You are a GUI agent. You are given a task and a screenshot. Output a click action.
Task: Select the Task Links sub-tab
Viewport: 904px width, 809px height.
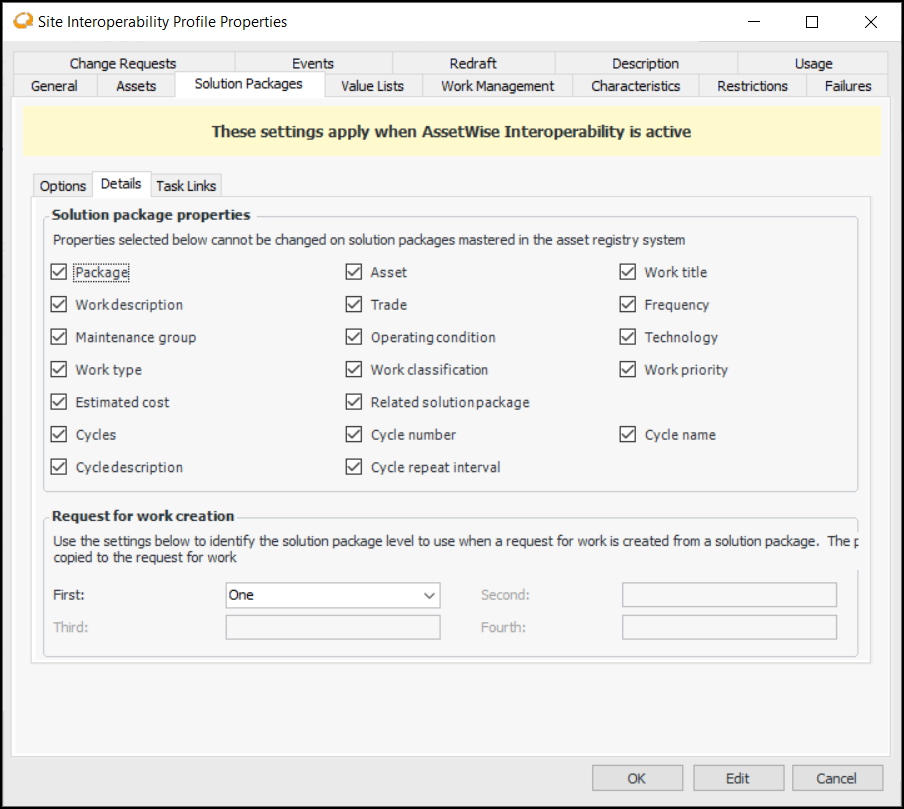click(186, 186)
